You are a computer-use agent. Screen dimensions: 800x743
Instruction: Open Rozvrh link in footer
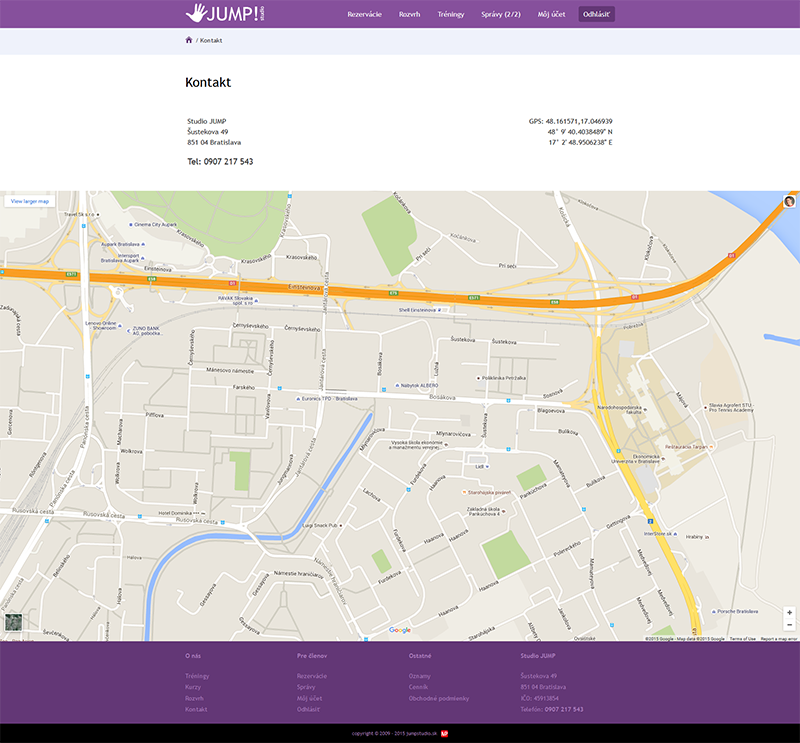point(194,698)
